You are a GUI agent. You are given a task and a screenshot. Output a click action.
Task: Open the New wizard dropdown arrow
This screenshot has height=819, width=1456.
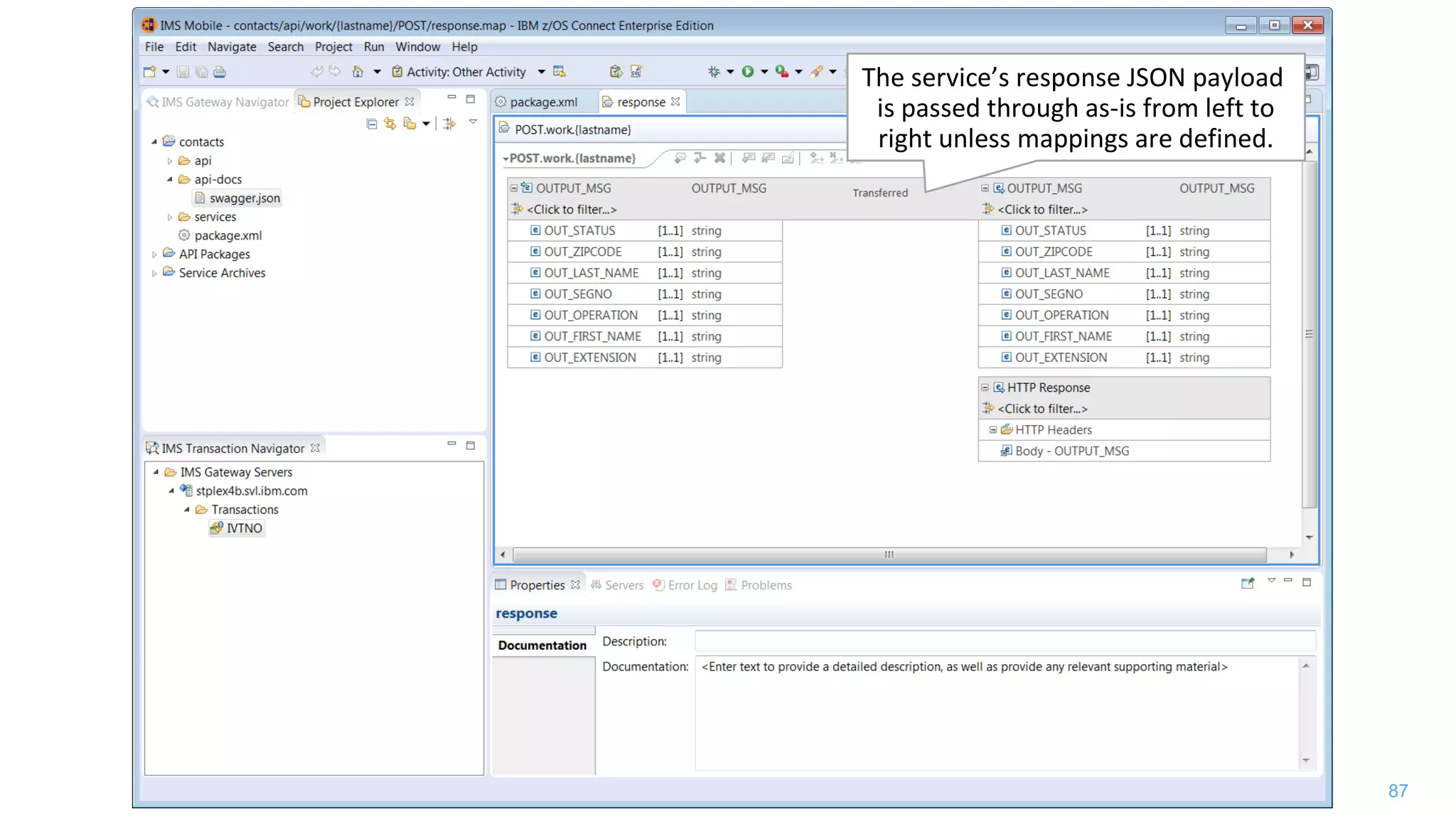tap(166, 72)
